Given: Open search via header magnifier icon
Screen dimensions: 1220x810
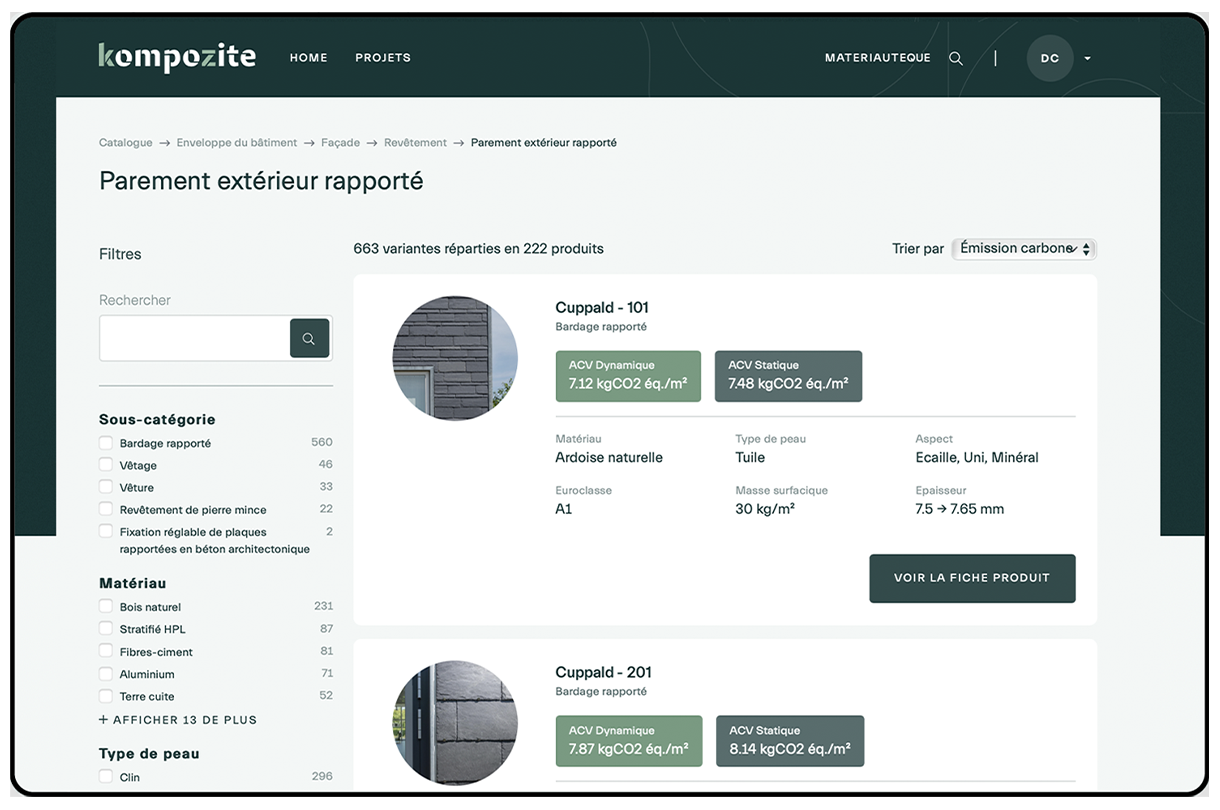Looking at the screenshot, I should pos(956,58).
